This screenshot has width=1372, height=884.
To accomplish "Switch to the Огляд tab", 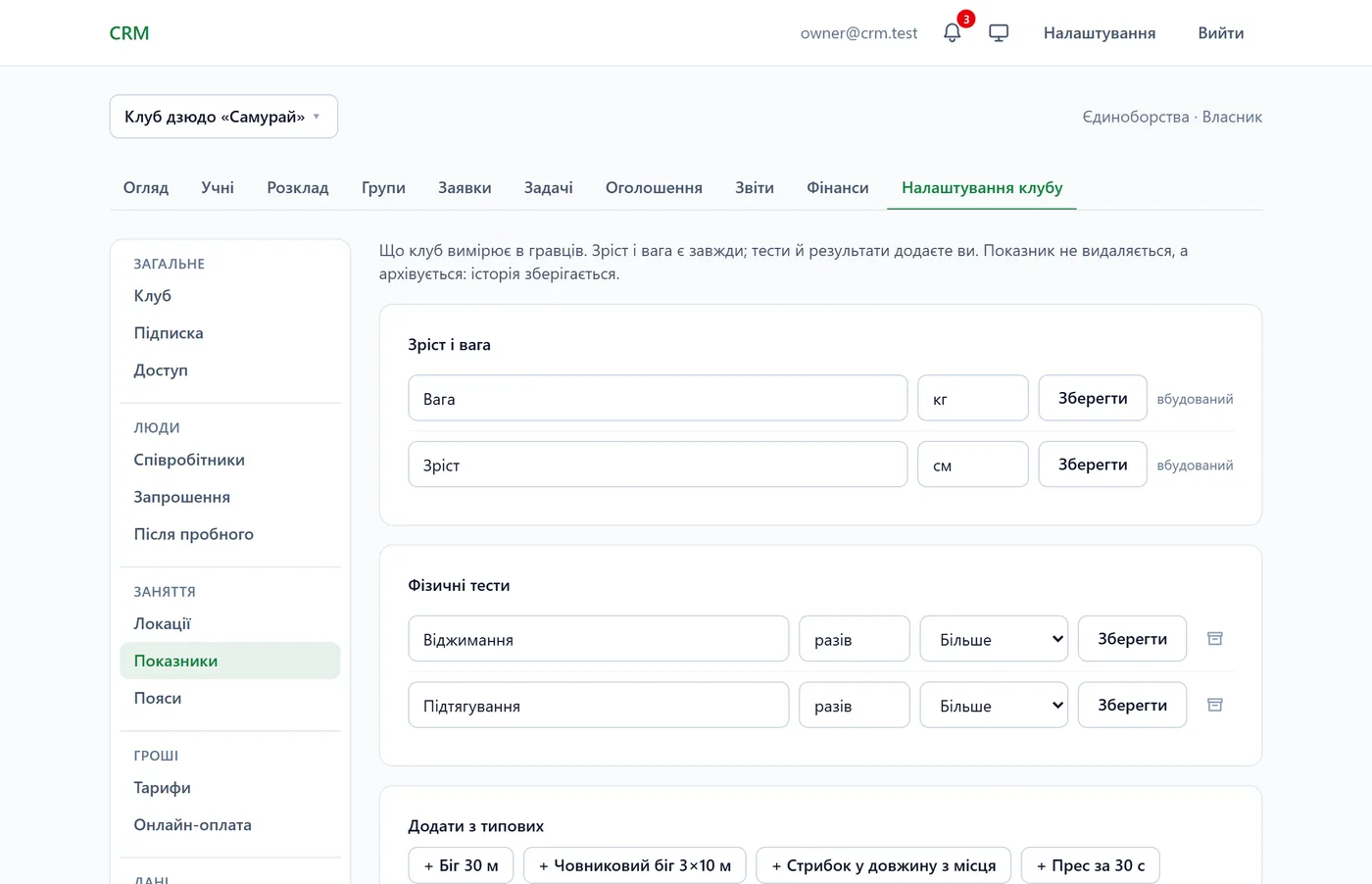I will (x=146, y=187).
